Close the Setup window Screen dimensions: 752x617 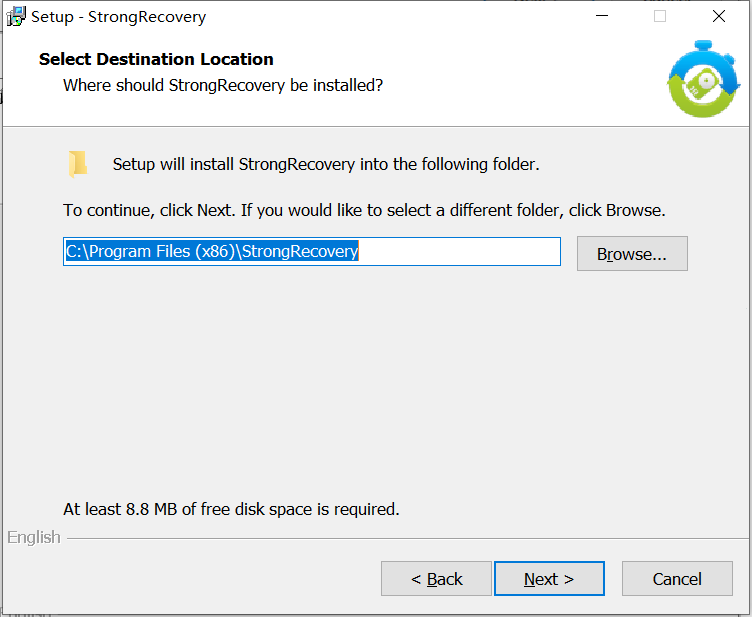pos(718,16)
